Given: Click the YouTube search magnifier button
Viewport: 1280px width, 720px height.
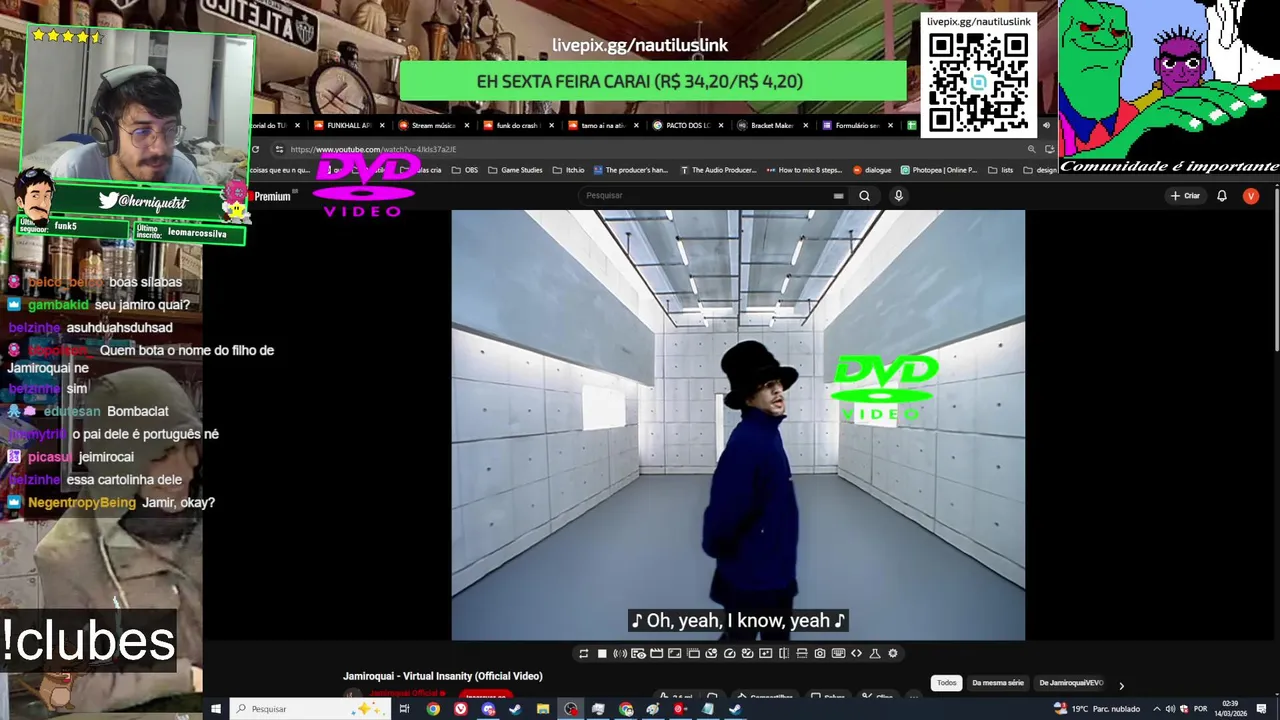Looking at the screenshot, I should click(865, 196).
